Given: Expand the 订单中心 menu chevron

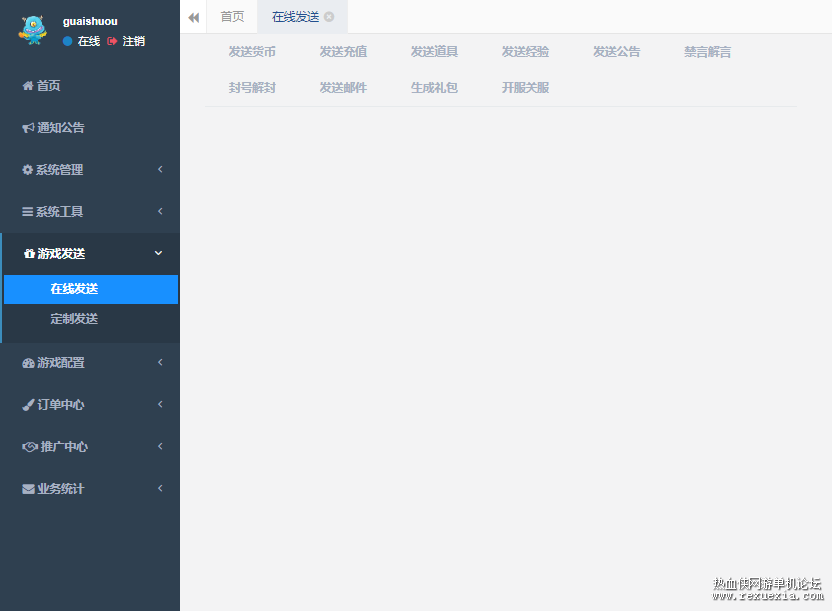Looking at the screenshot, I should [x=160, y=404].
